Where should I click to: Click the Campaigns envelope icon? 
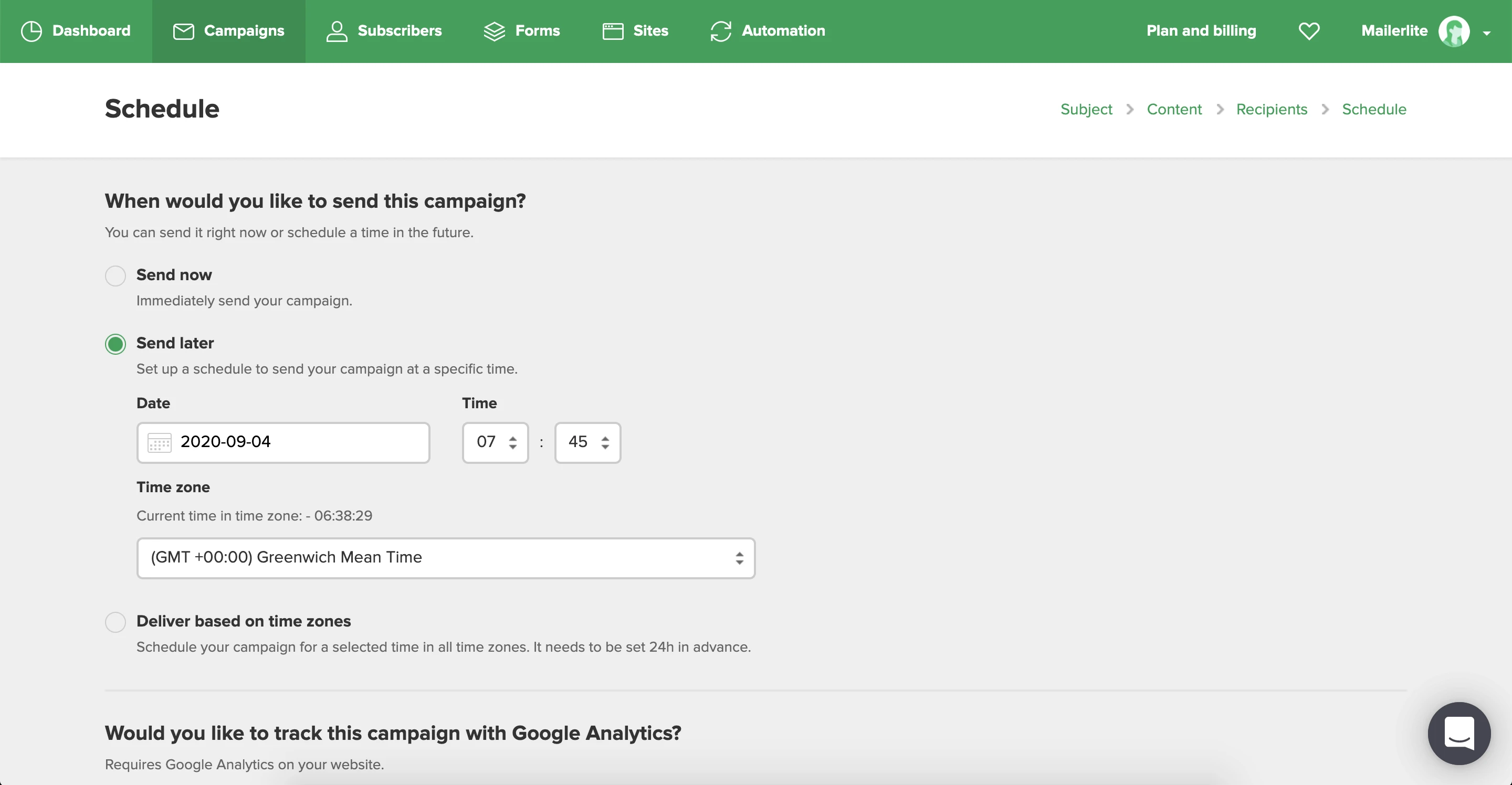click(x=183, y=31)
